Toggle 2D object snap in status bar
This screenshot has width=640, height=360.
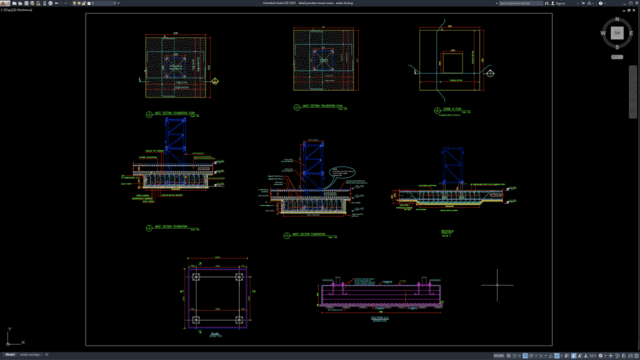point(557,356)
